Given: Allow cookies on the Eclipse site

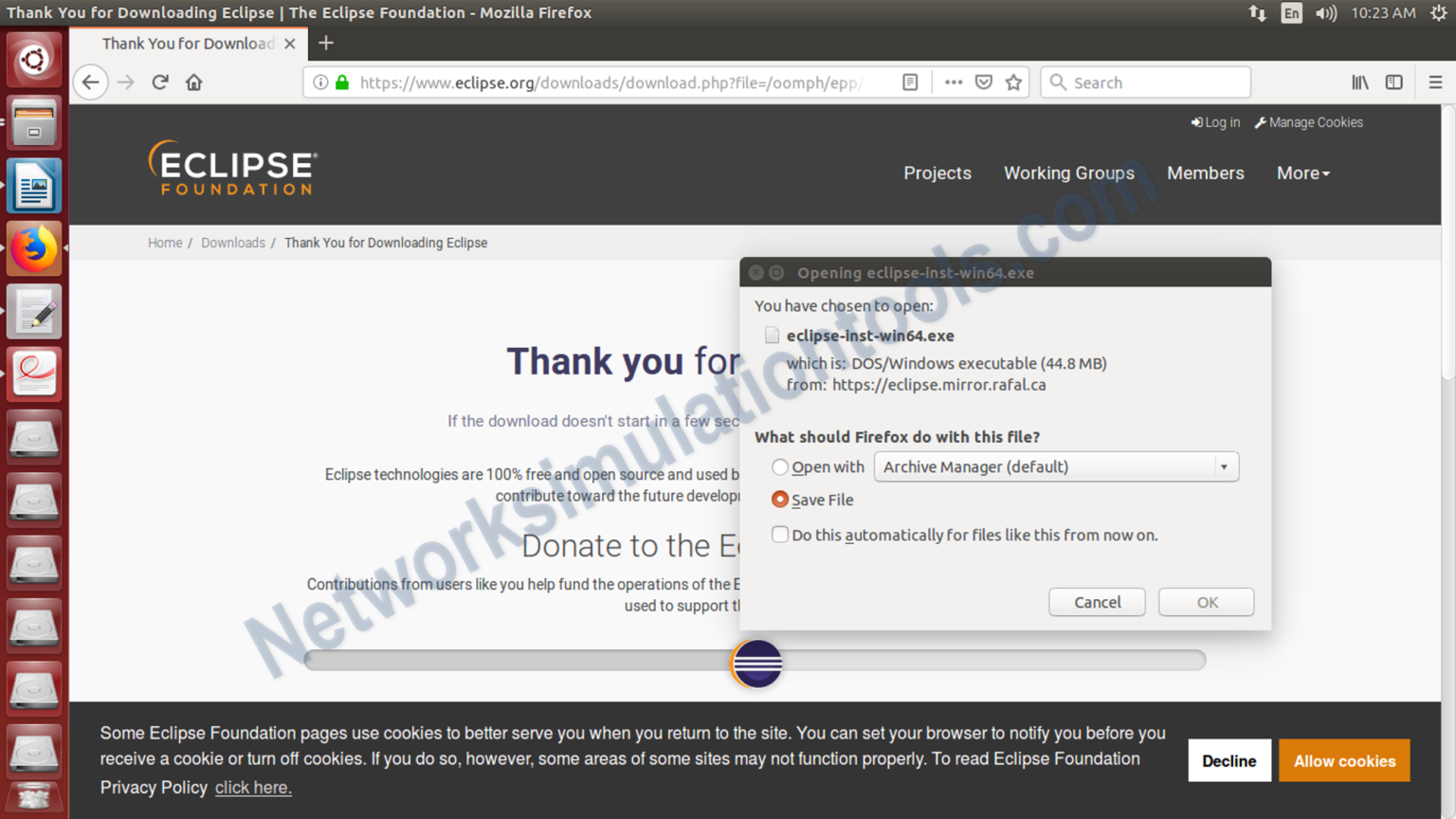Looking at the screenshot, I should [x=1344, y=760].
